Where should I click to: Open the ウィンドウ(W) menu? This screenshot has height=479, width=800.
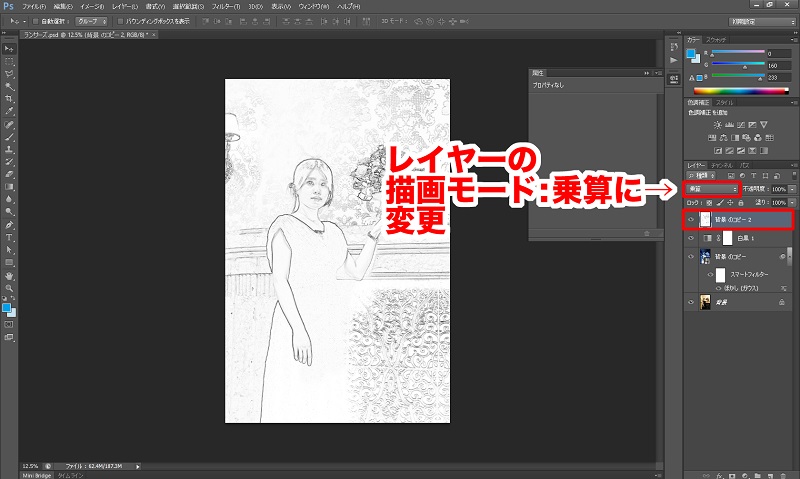click(x=314, y=7)
